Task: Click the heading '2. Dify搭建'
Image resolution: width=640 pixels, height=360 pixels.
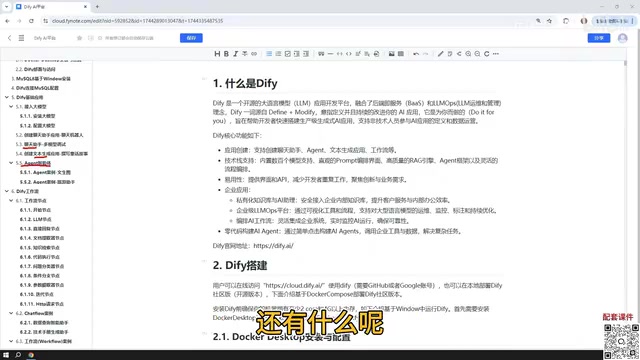Action: tap(240, 265)
